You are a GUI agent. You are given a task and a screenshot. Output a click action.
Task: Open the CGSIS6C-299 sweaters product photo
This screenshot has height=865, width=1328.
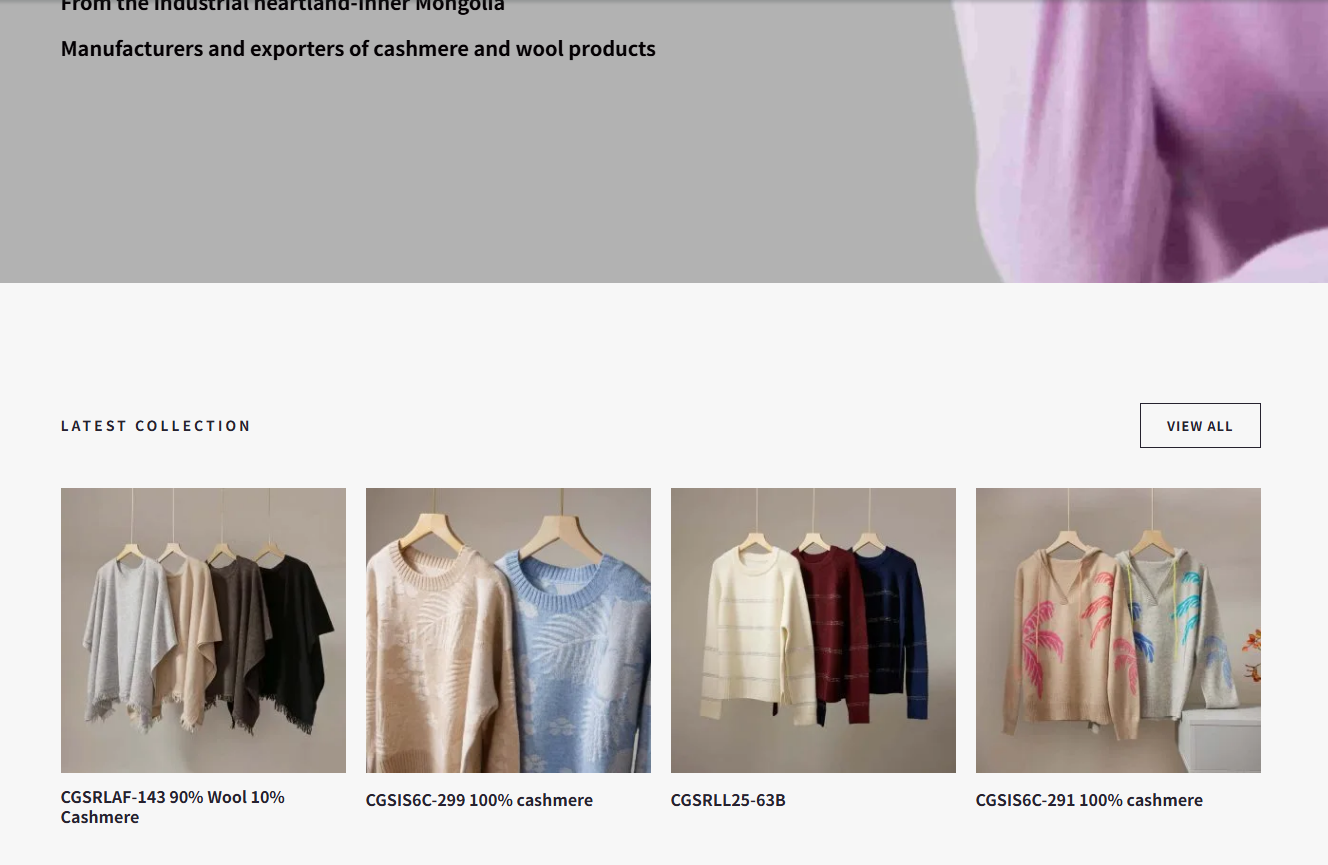[x=508, y=630]
